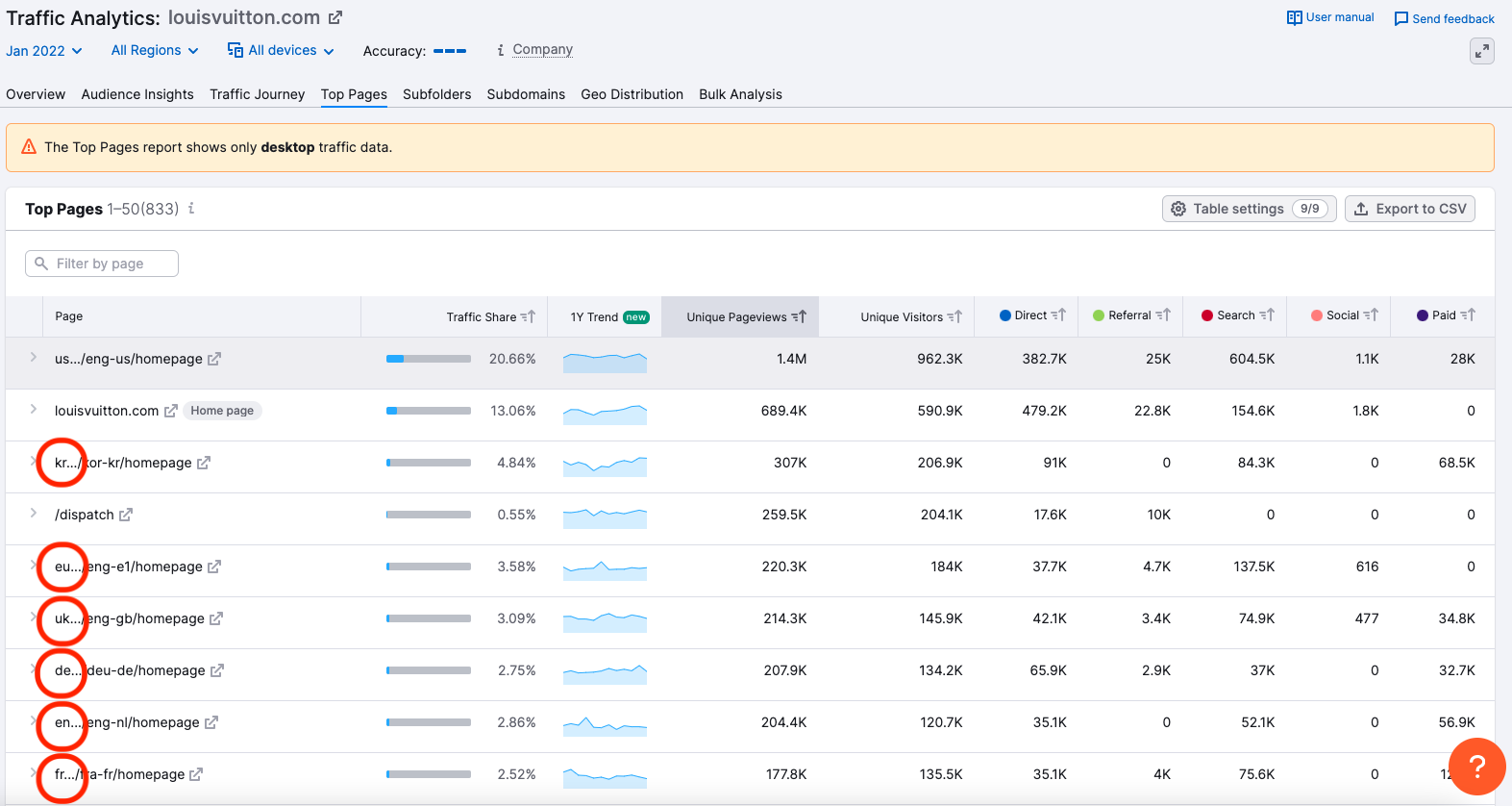Expand the louisvuitton.com Home page row
The width and height of the screenshot is (1512, 806).
[x=33, y=409]
